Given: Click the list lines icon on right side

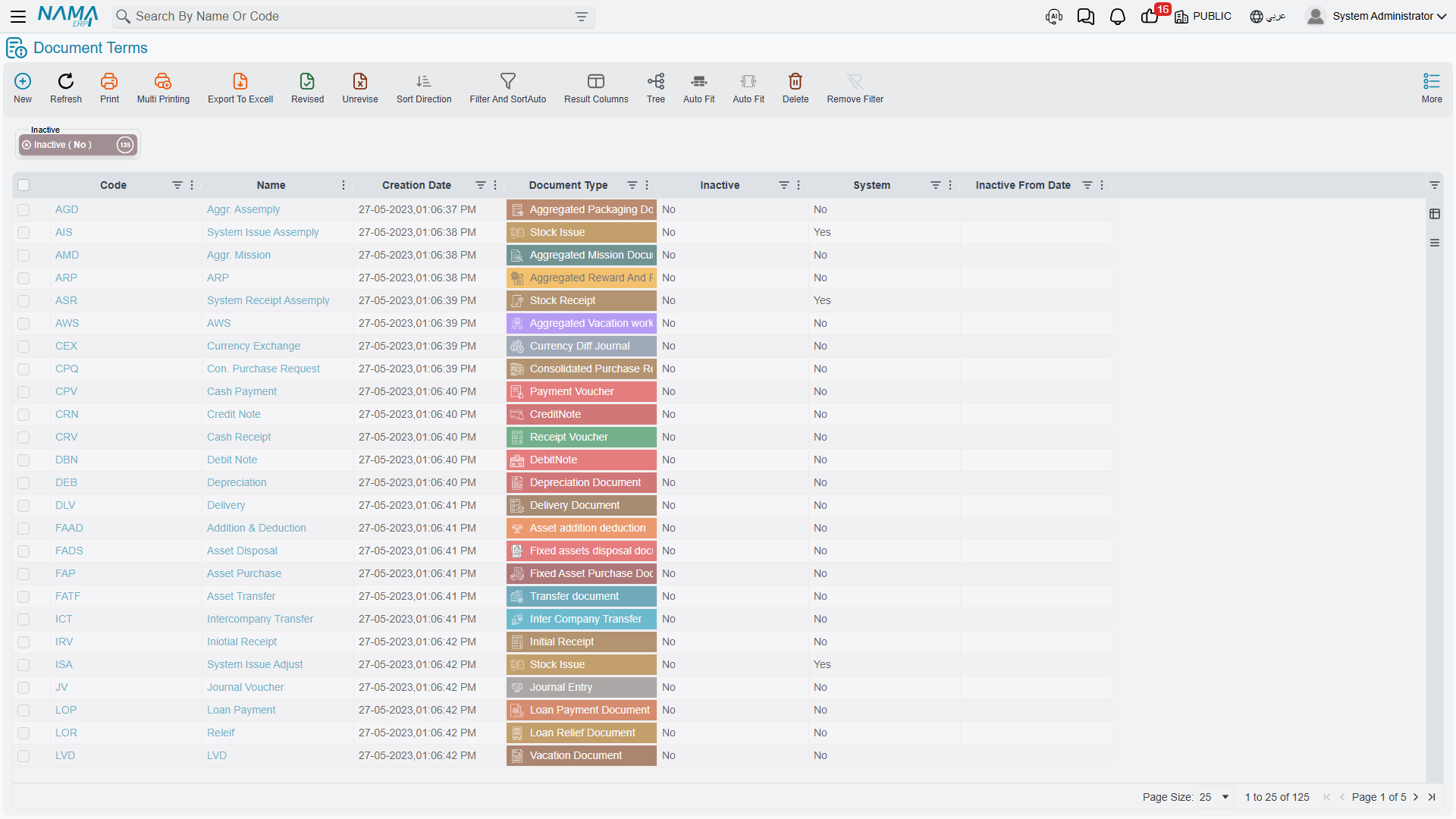Looking at the screenshot, I should 1435,243.
